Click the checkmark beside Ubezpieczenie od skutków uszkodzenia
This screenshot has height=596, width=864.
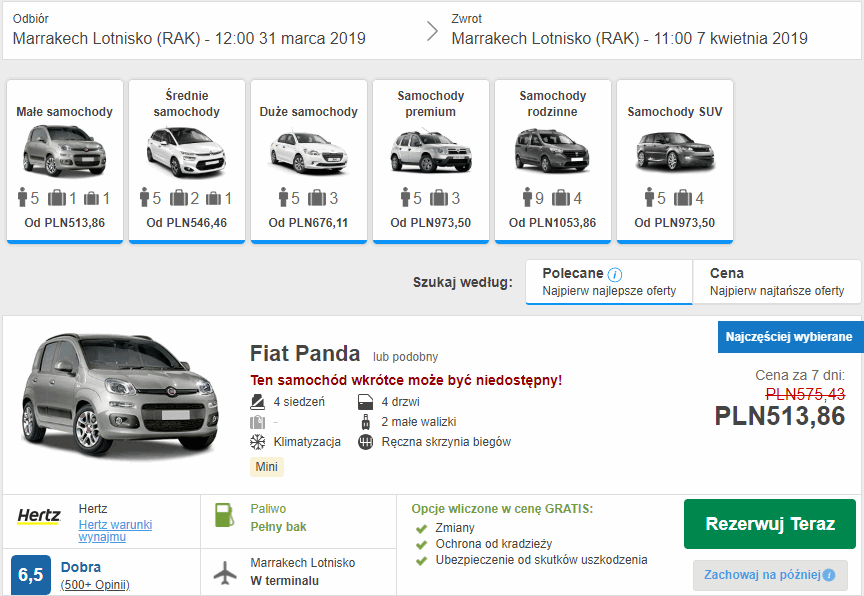coord(422,561)
